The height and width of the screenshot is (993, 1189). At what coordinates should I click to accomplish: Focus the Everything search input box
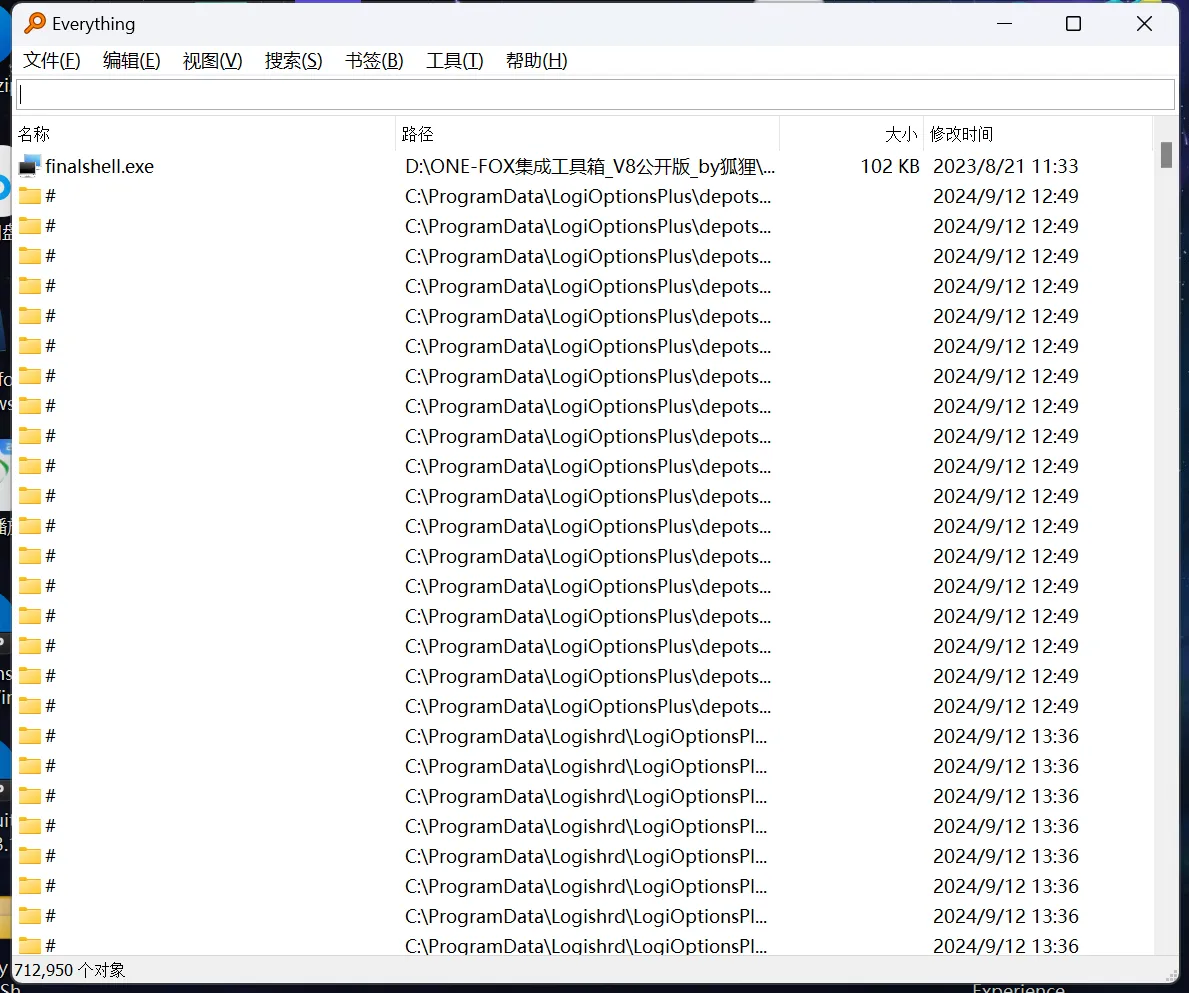point(595,95)
